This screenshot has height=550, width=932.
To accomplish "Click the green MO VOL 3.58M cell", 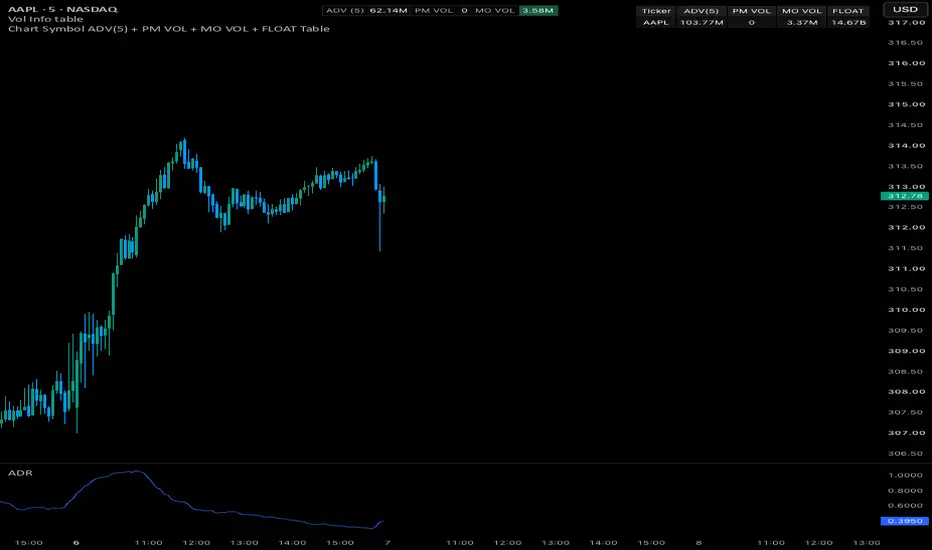I will coord(538,11).
